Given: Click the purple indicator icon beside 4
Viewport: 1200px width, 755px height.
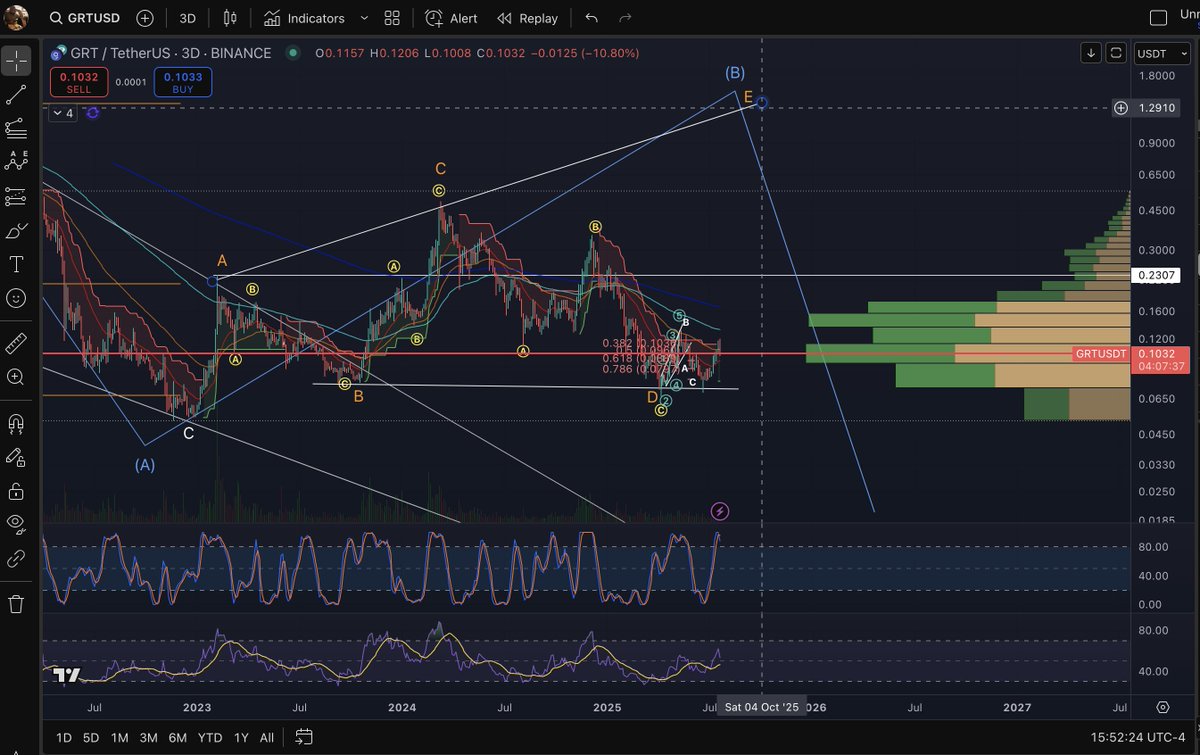Looking at the screenshot, I should 92,113.
